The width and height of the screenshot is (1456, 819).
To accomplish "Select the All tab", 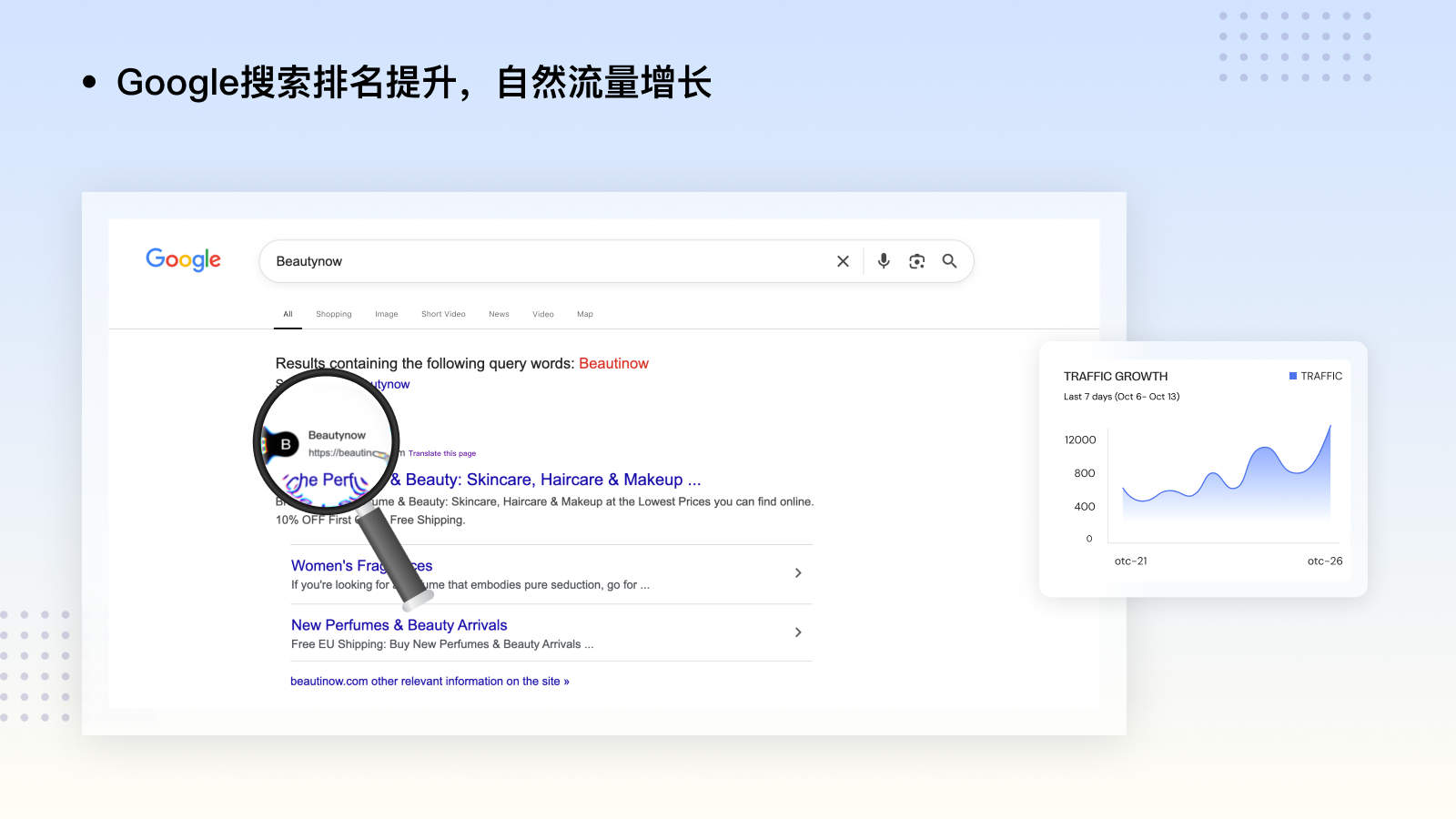I will pos(288,314).
